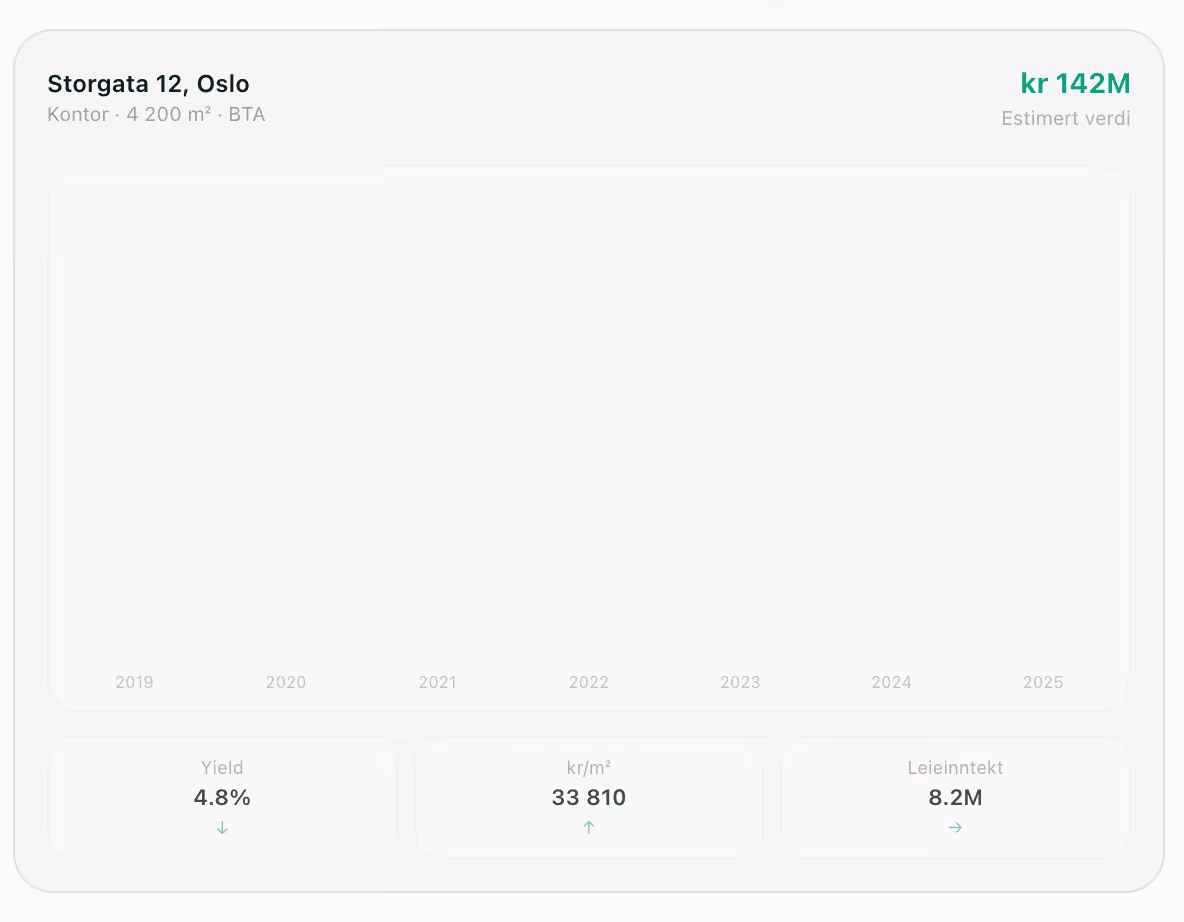Click the up arrow under kr/m²
Viewport: 1184px width, 922px height.
(x=589, y=828)
